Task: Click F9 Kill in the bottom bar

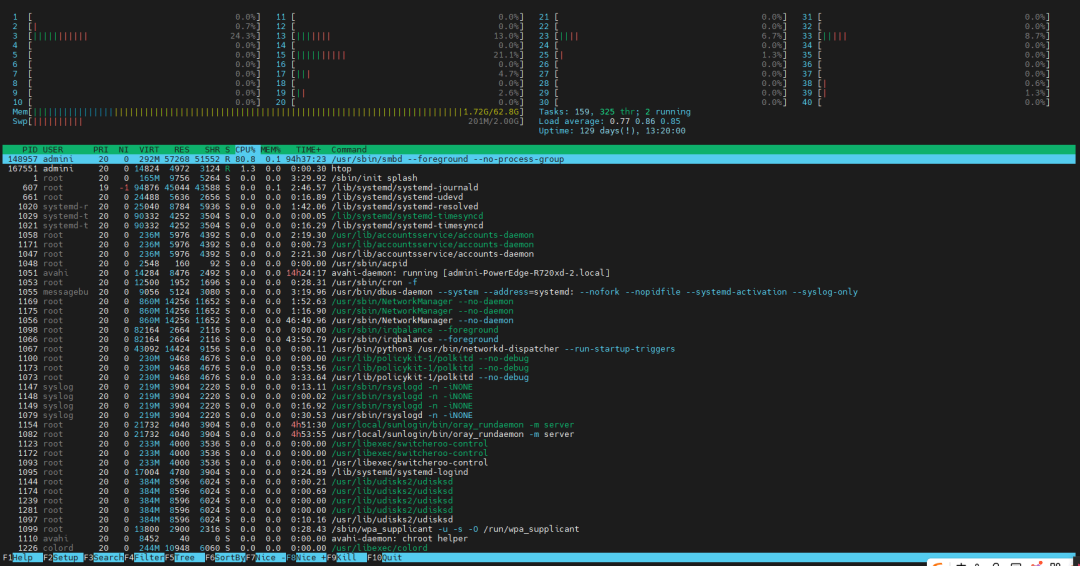Action: click(346, 558)
